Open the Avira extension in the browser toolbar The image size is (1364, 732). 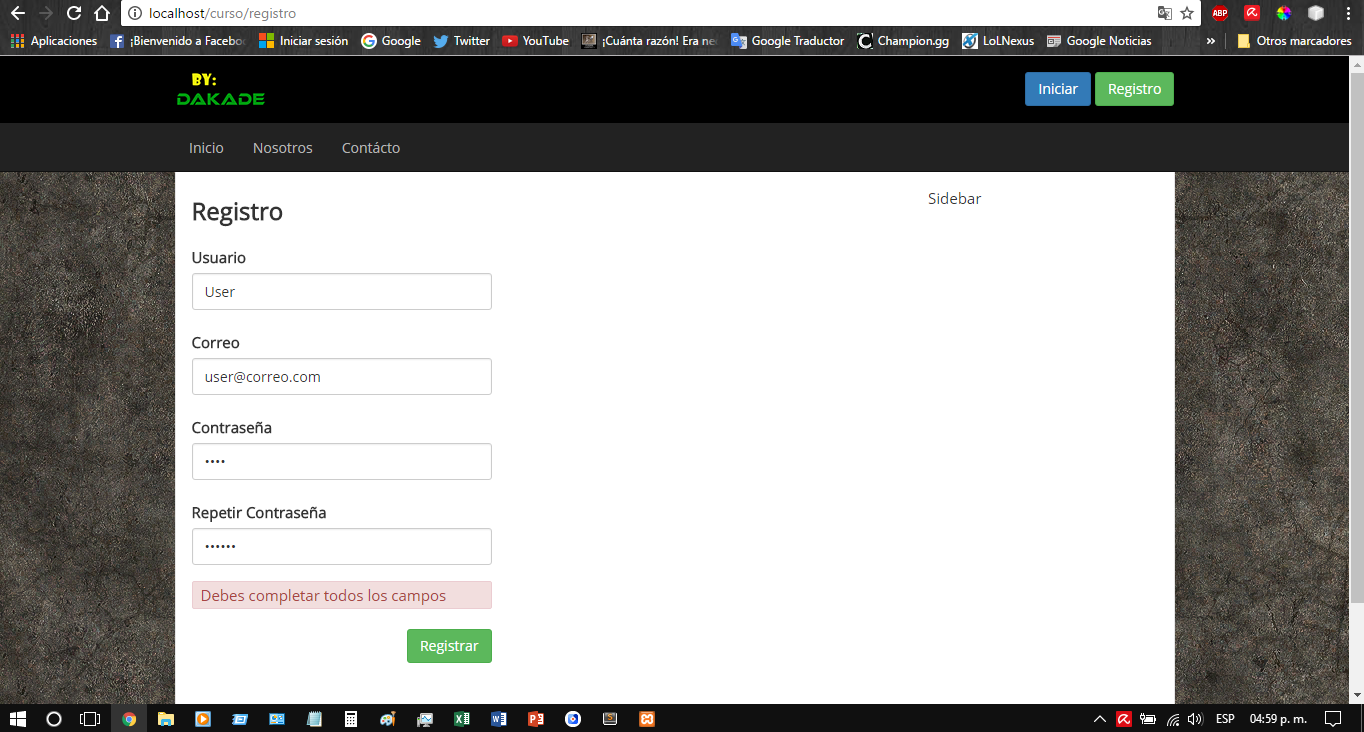tap(1251, 13)
